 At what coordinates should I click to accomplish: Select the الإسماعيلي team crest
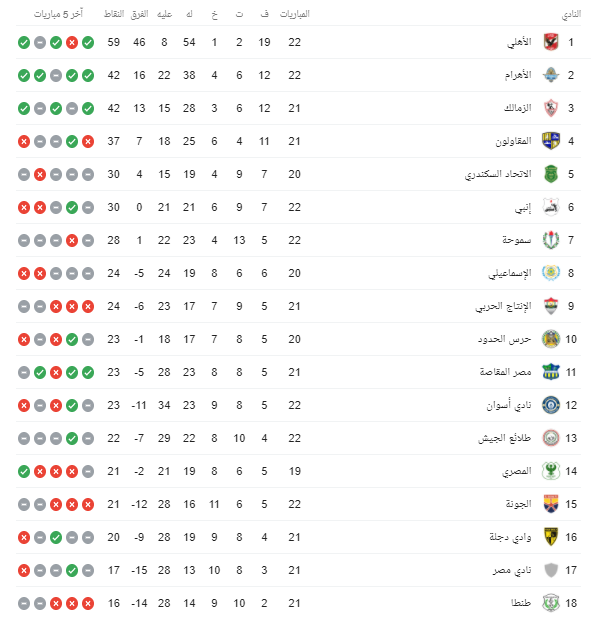click(x=551, y=273)
